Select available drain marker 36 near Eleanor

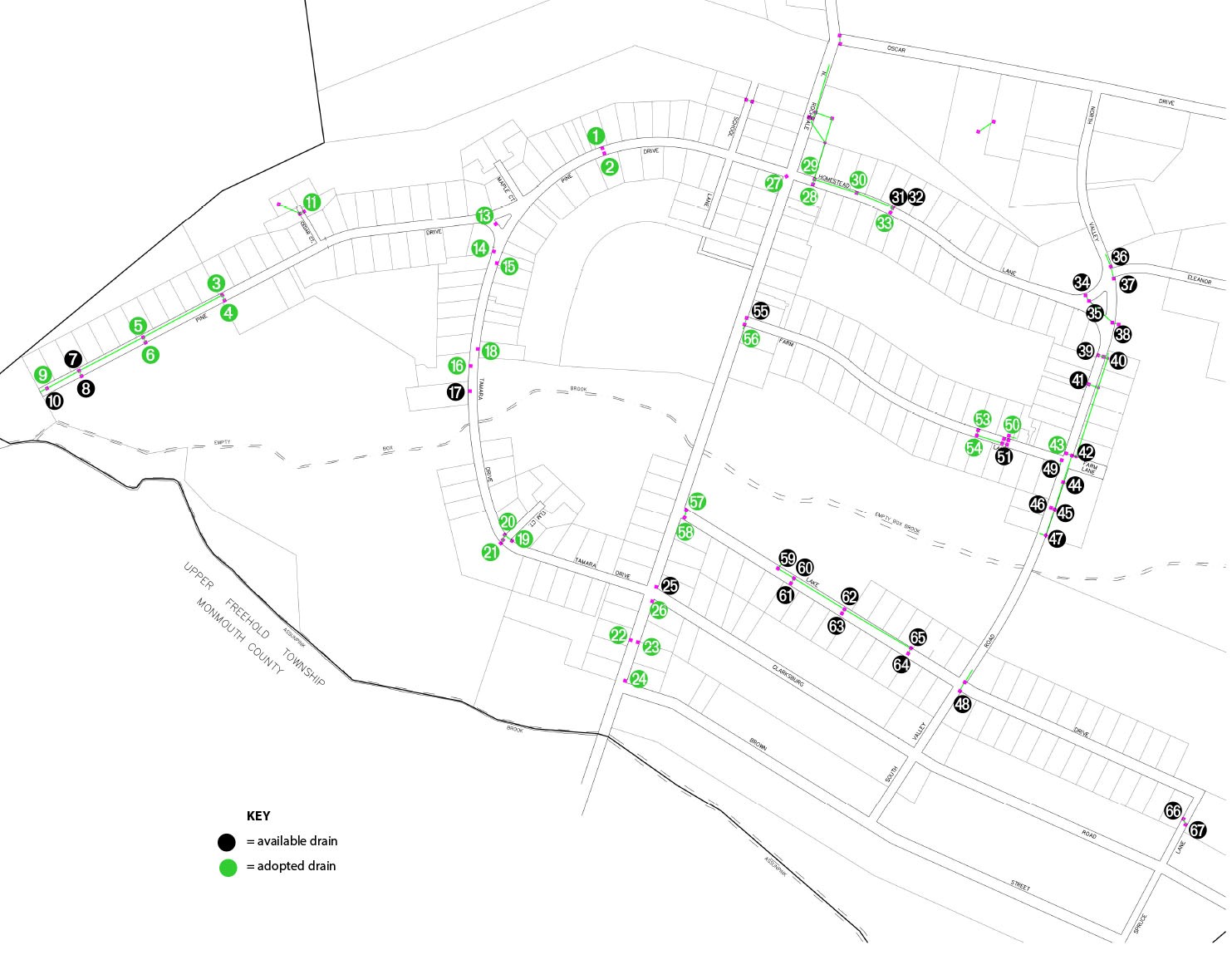point(1120,257)
